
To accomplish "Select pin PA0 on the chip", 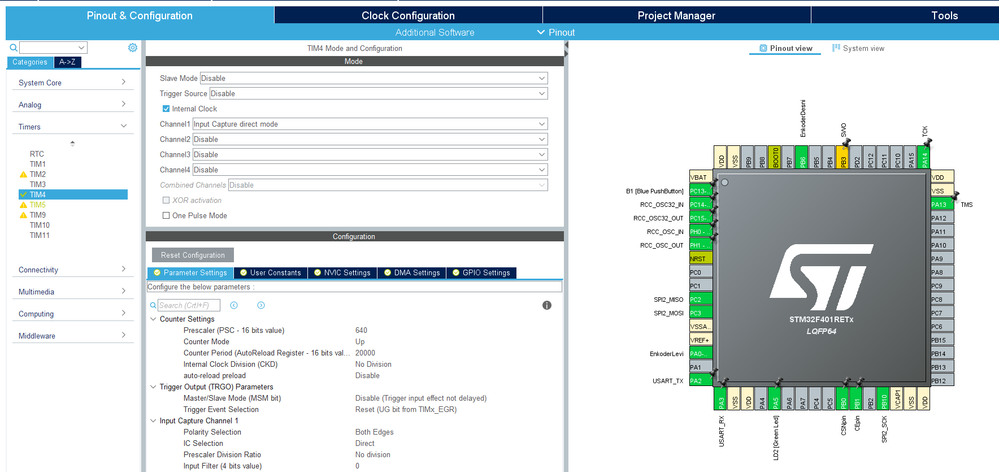I will pos(700,354).
